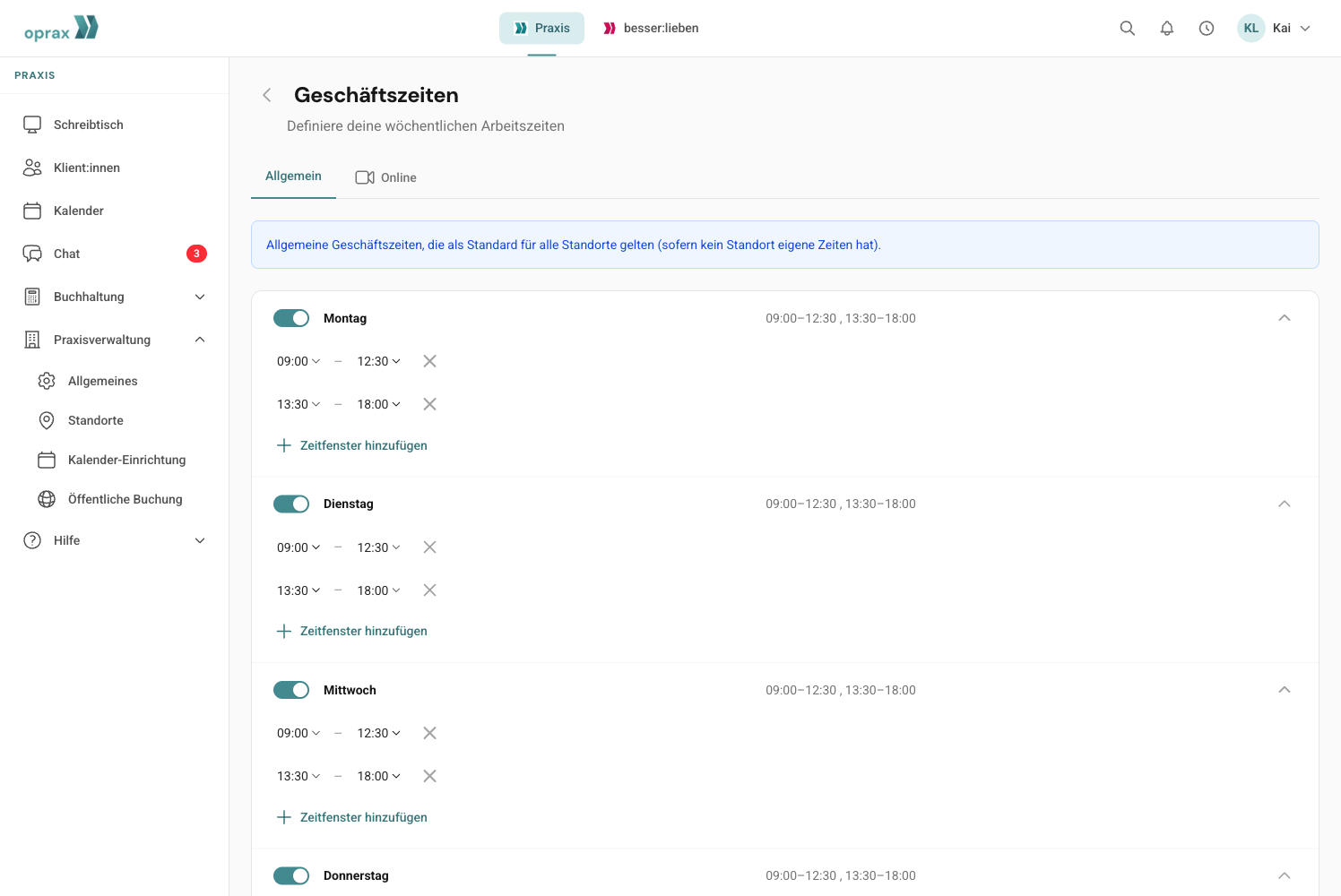Open notifications bell icon
Image resolution: width=1341 pixels, height=896 pixels.
(x=1167, y=28)
